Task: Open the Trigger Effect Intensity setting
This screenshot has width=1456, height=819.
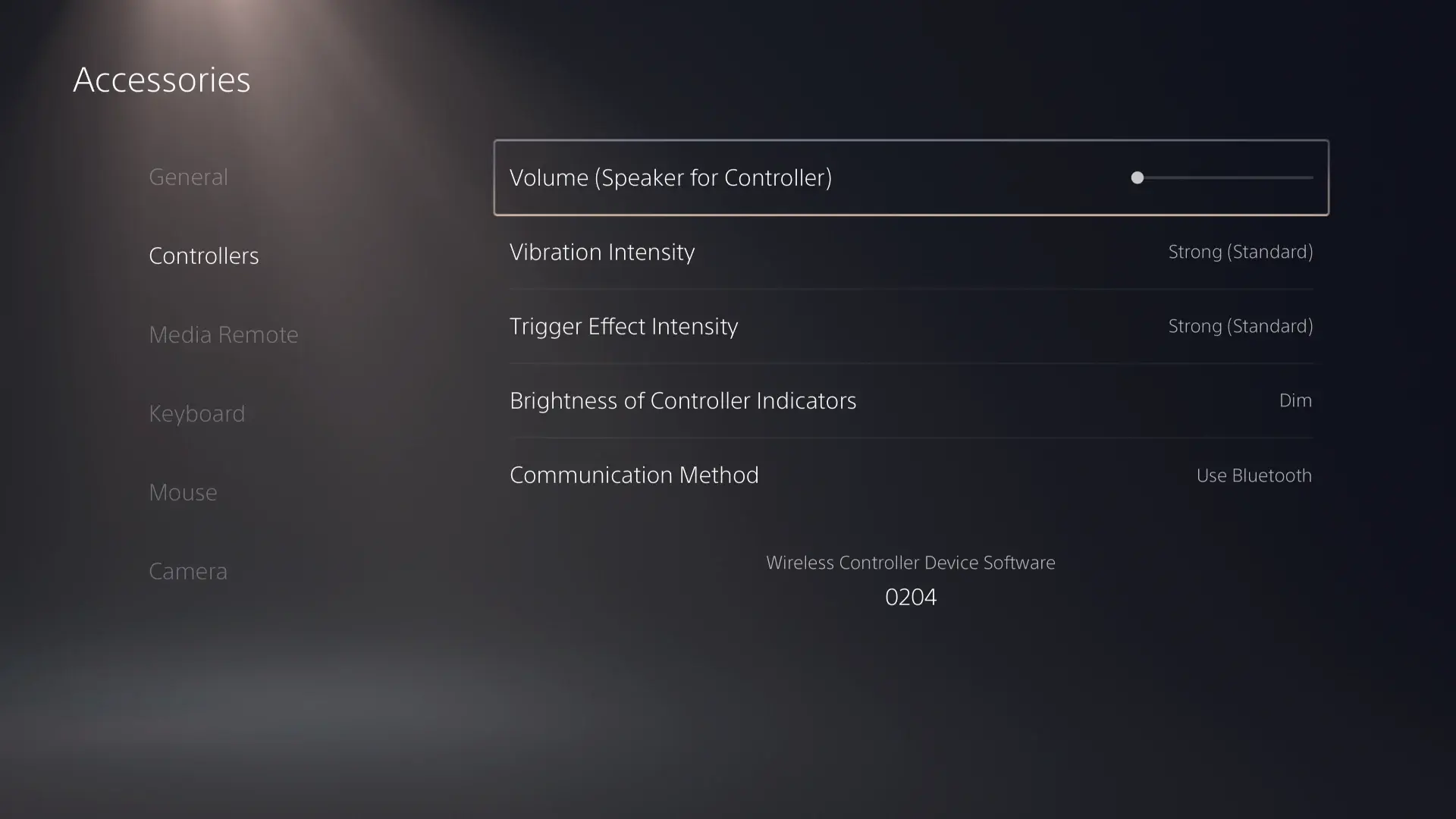Action: click(623, 326)
